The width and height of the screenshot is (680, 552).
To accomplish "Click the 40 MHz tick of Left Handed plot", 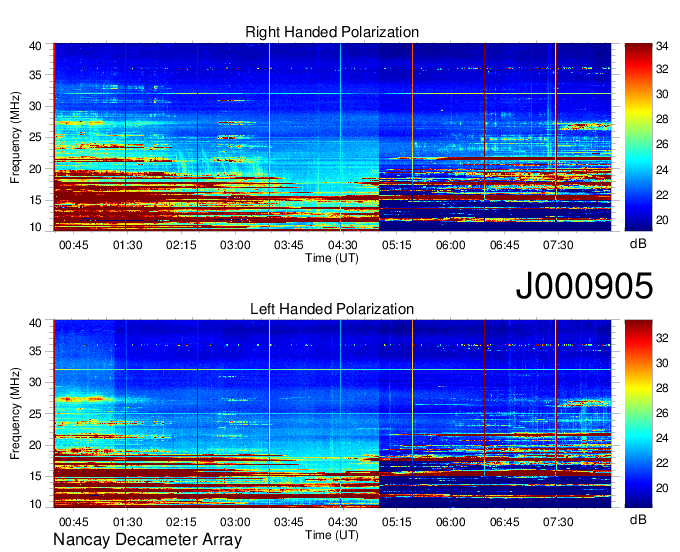I will click(x=35, y=323).
